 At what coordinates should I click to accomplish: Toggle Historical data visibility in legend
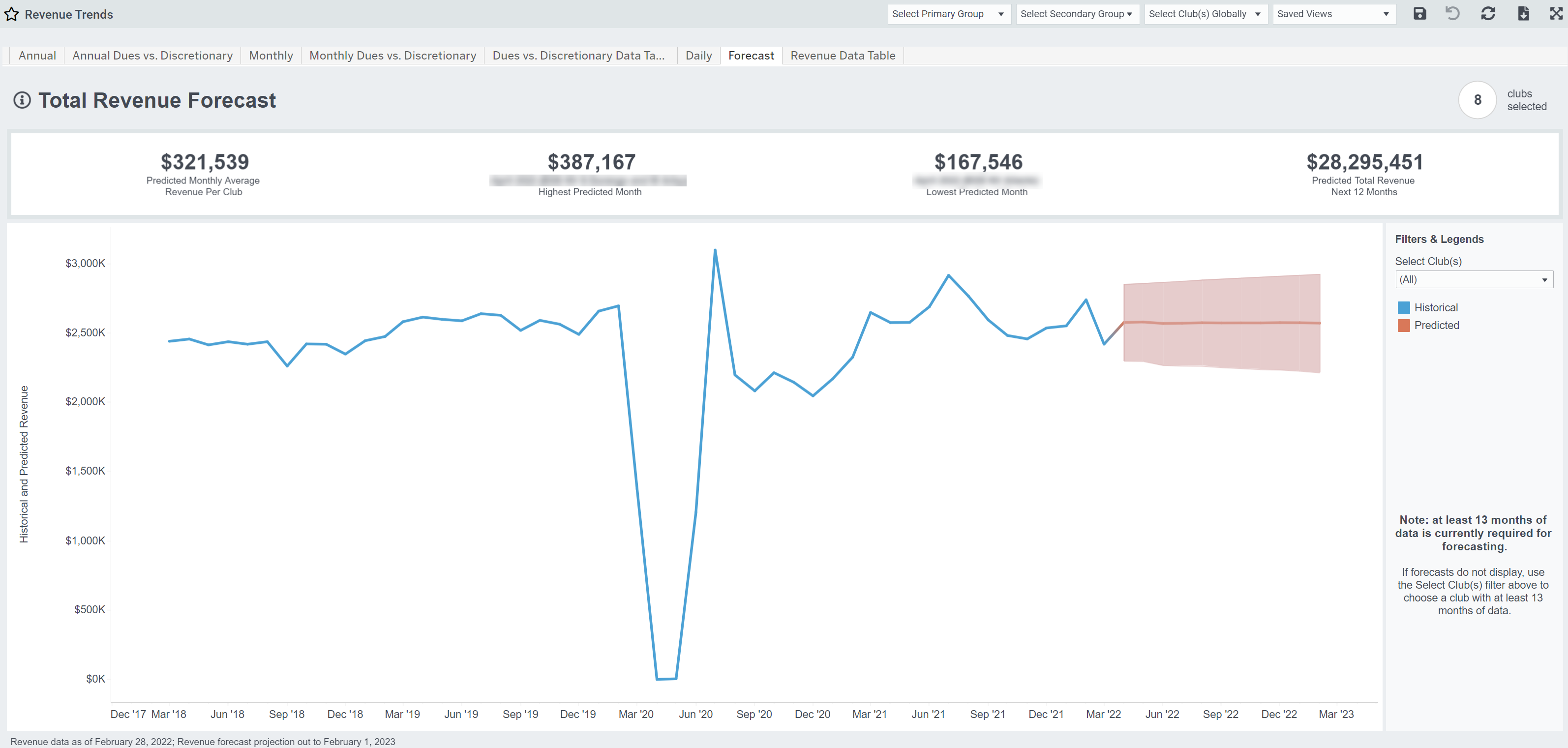pos(1422,307)
